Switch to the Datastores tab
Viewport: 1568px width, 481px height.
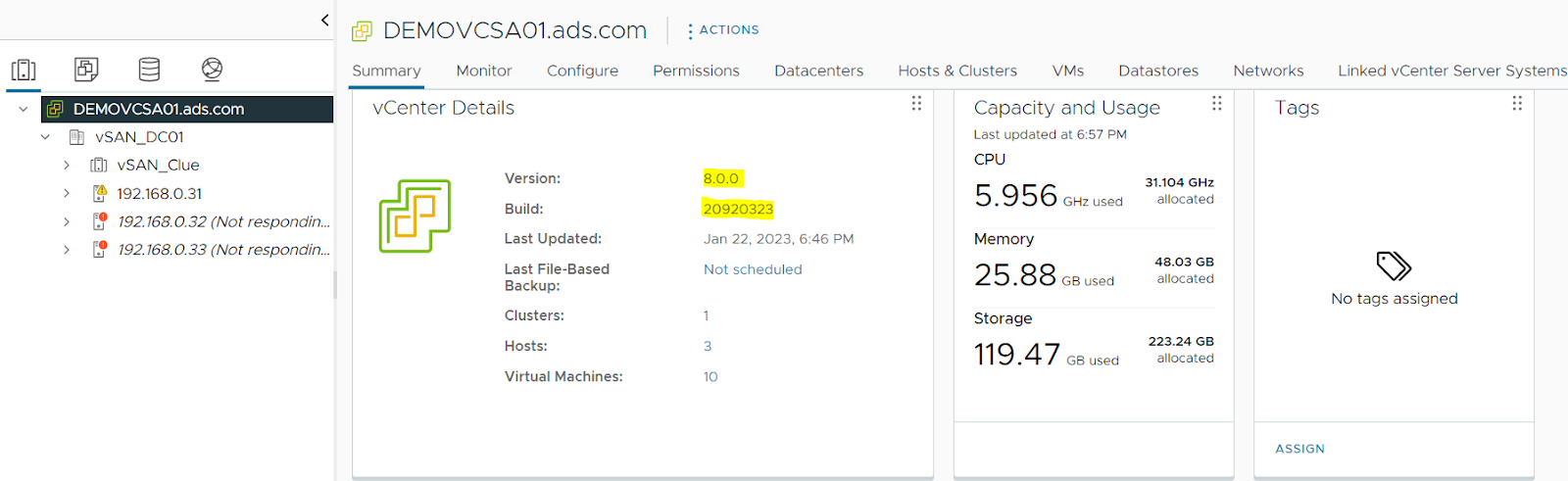coord(1158,71)
